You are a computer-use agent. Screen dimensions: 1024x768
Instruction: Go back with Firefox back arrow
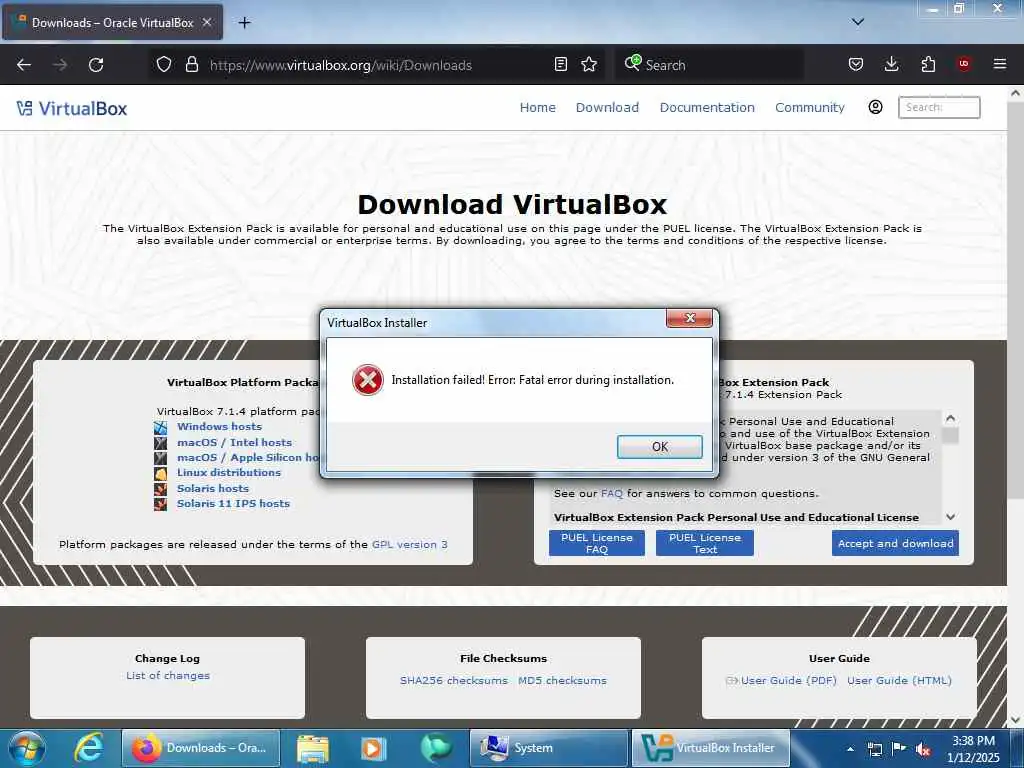24,65
